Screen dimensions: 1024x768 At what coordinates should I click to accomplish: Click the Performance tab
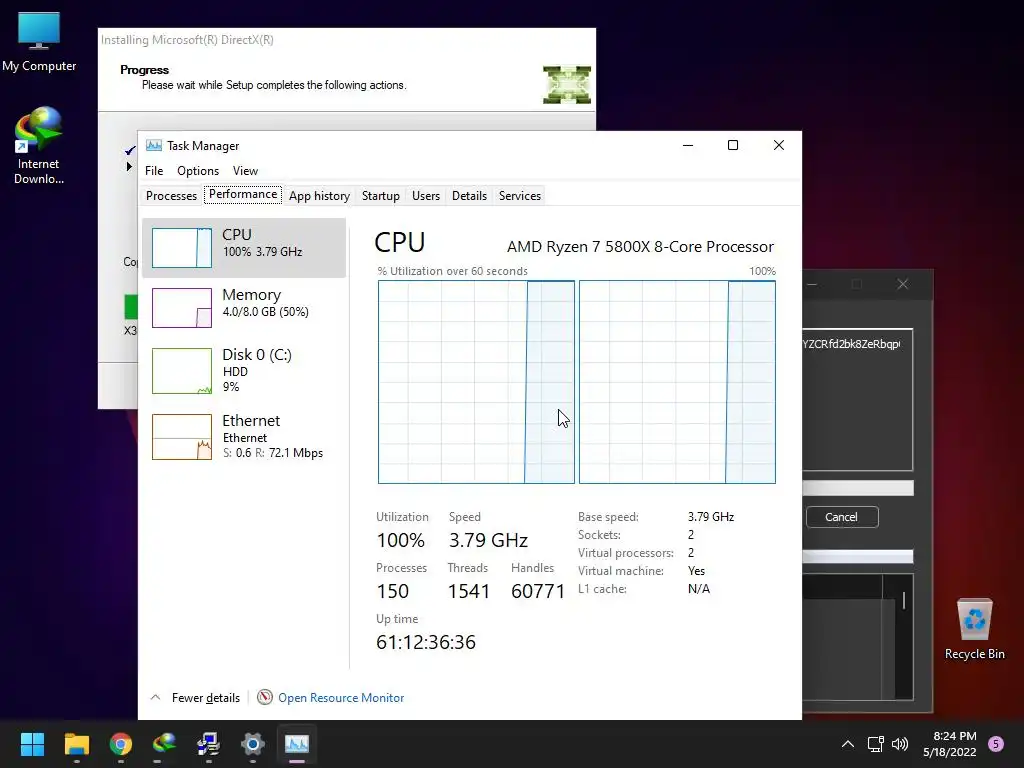(x=243, y=194)
